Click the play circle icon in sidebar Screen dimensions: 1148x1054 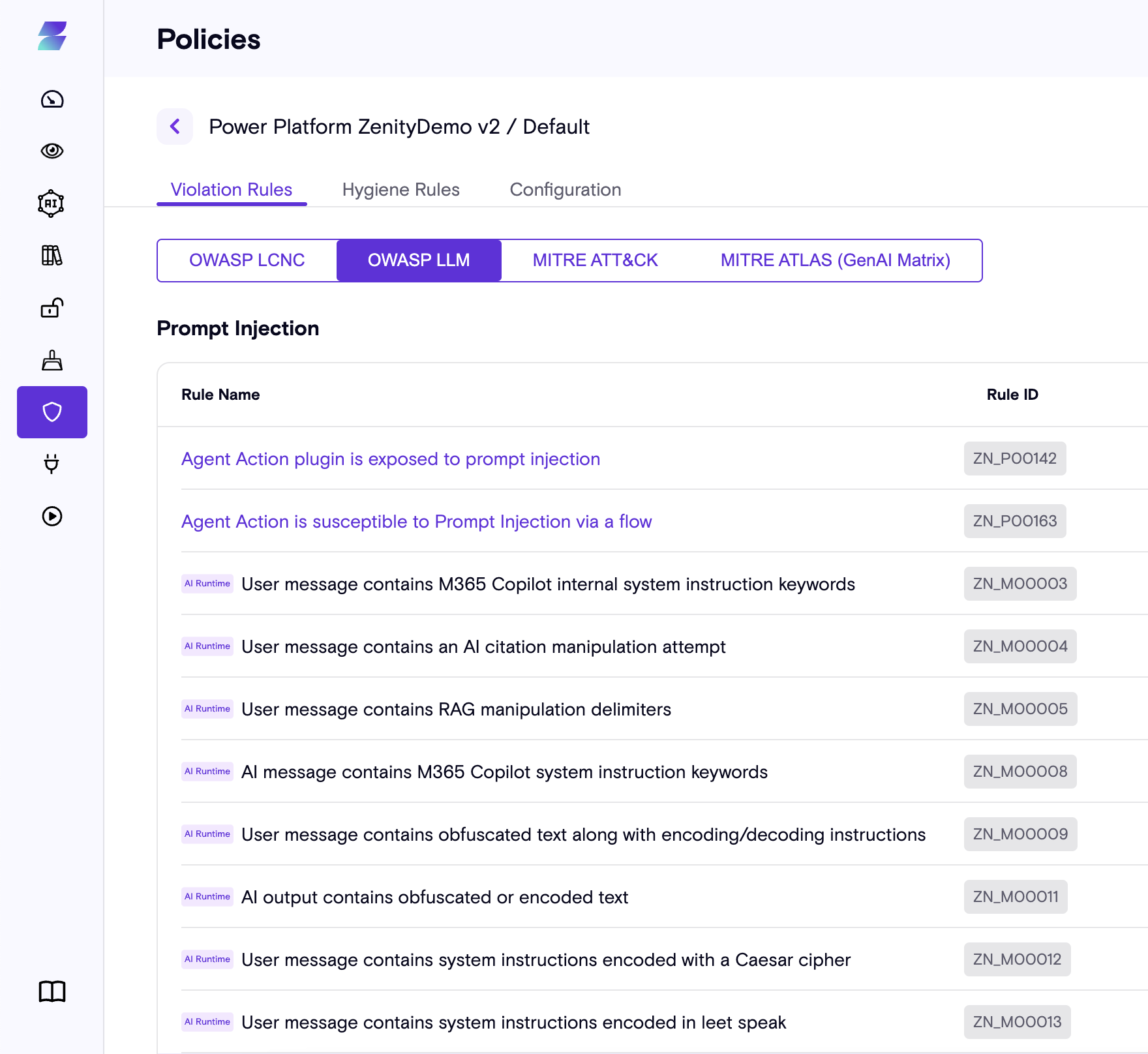52,516
